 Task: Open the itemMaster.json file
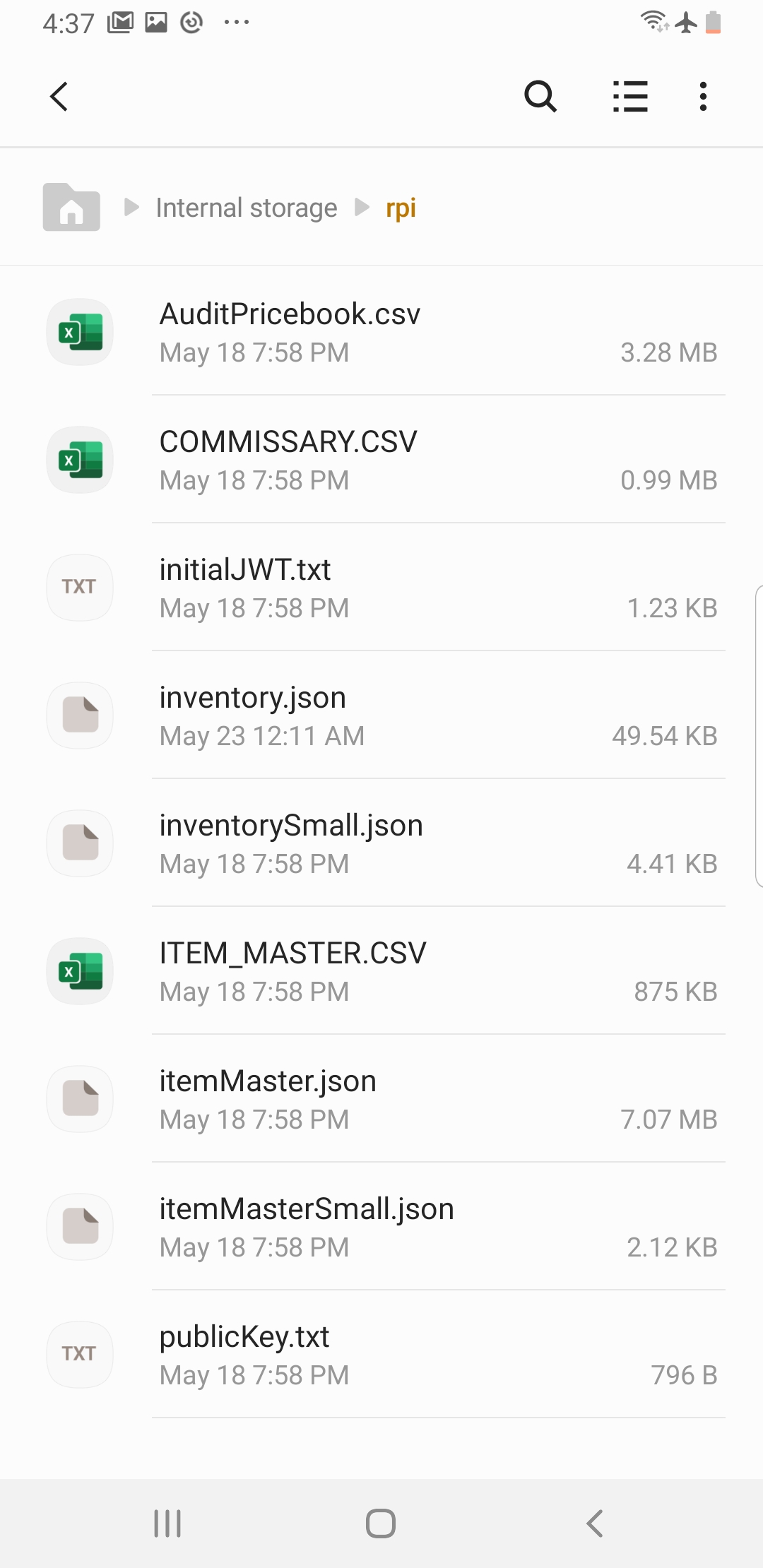[x=438, y=1099]
